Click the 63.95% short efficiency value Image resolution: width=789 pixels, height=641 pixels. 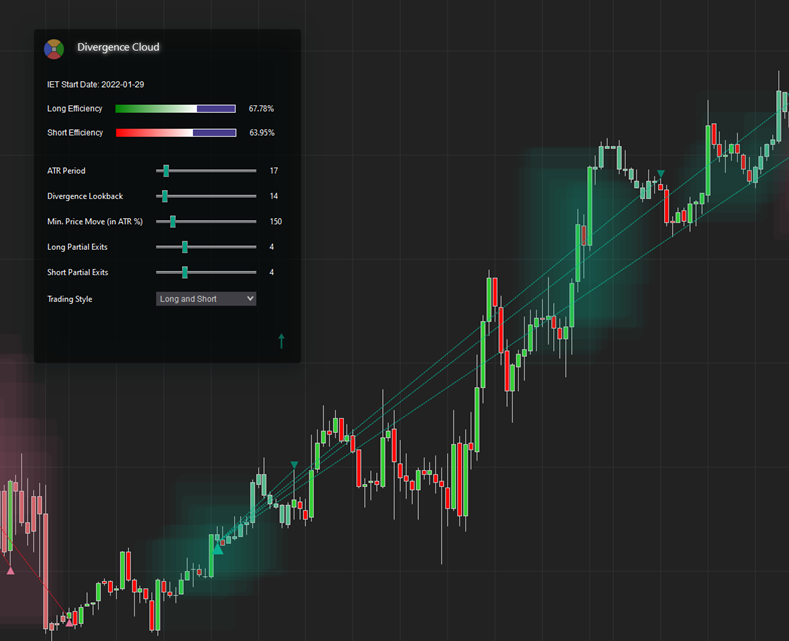tap(262, 133)
